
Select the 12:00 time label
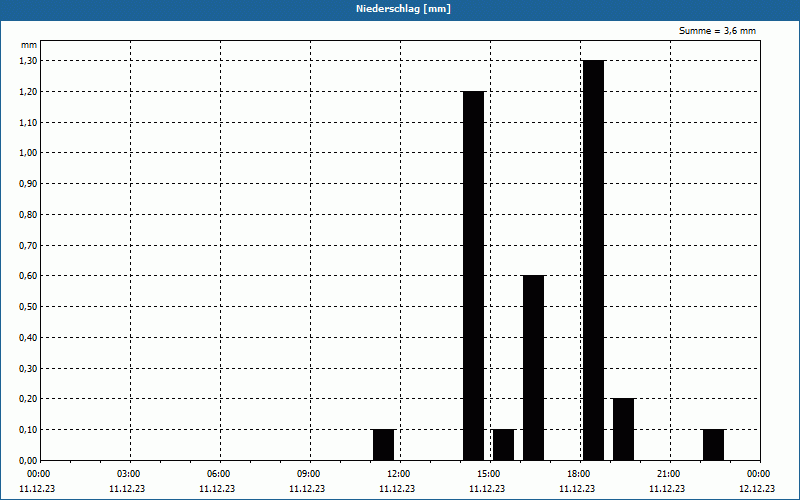tap(398, 474)
